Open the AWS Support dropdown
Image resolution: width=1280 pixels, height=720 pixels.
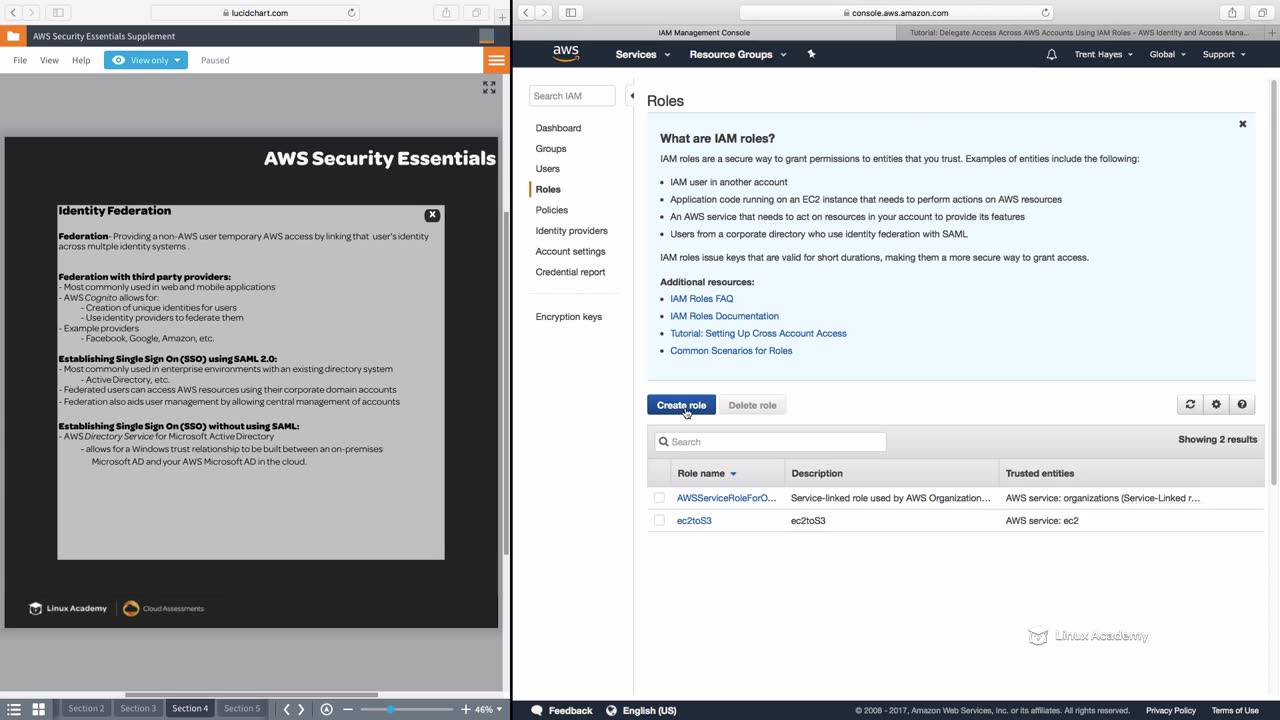click(x=1224, y=54)
